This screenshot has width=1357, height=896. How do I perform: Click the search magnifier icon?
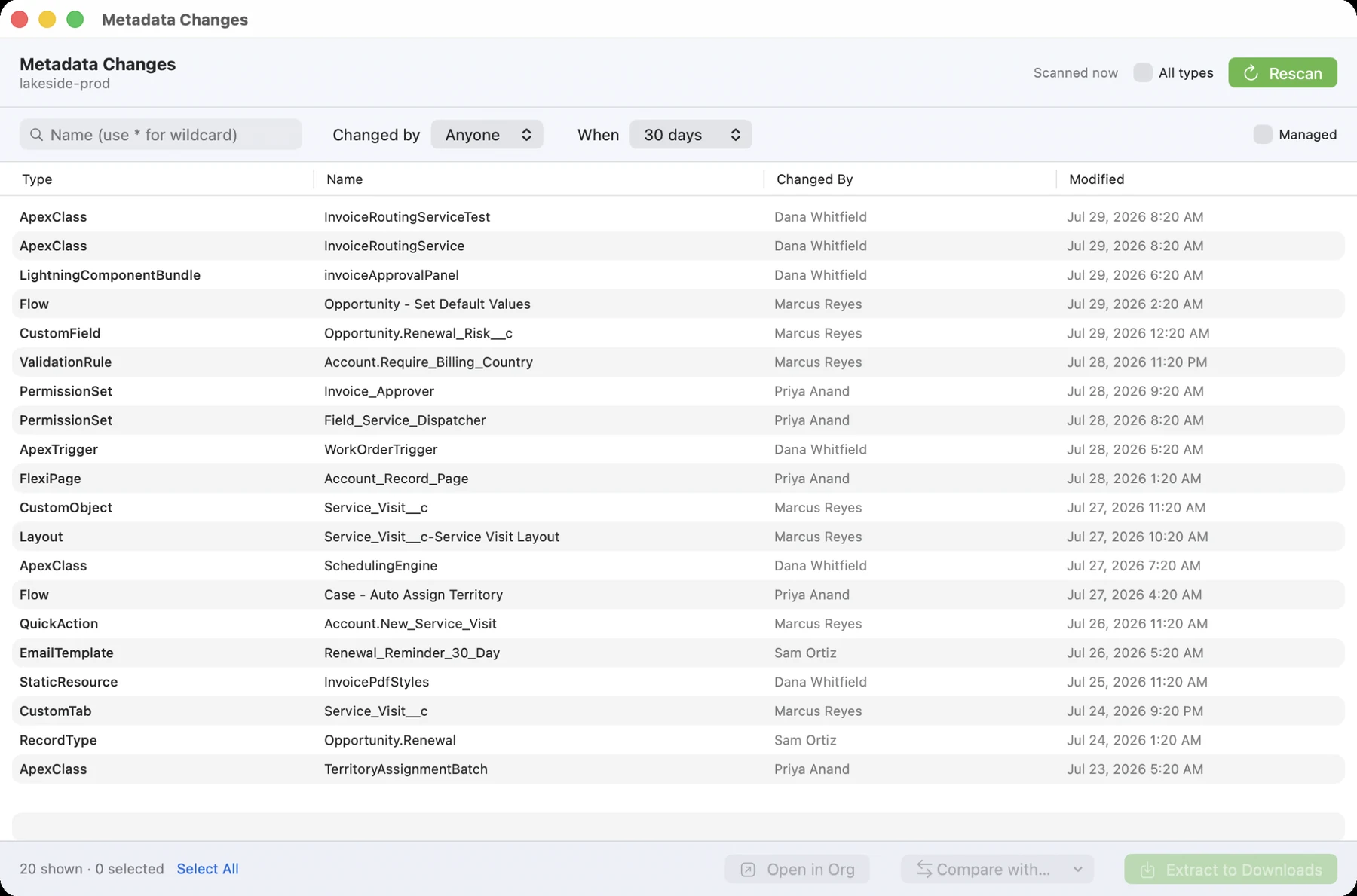pyautogui.click(x=36, y=135)
